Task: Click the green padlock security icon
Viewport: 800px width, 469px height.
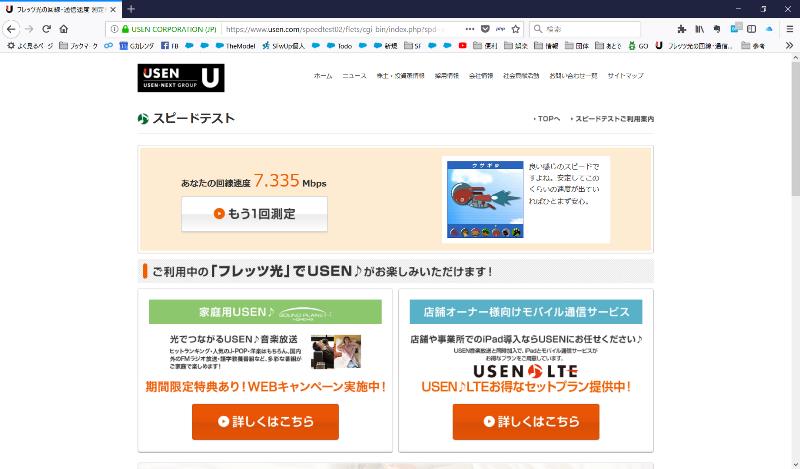Action: (125, 29)
